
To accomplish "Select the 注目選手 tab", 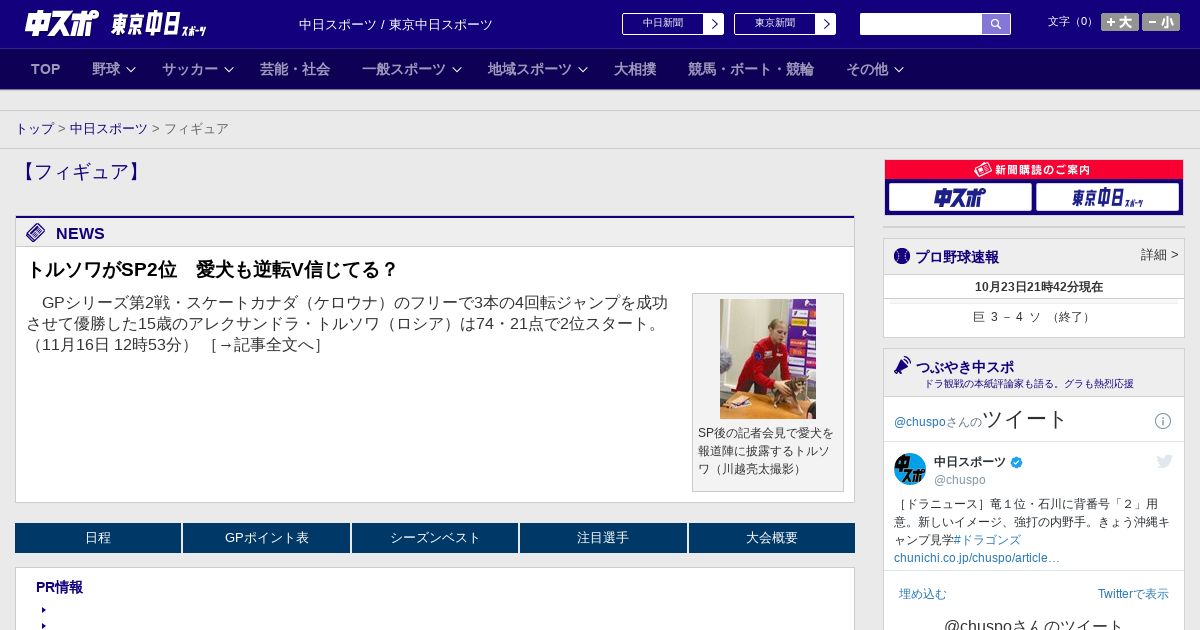I will tap(603, 538).
